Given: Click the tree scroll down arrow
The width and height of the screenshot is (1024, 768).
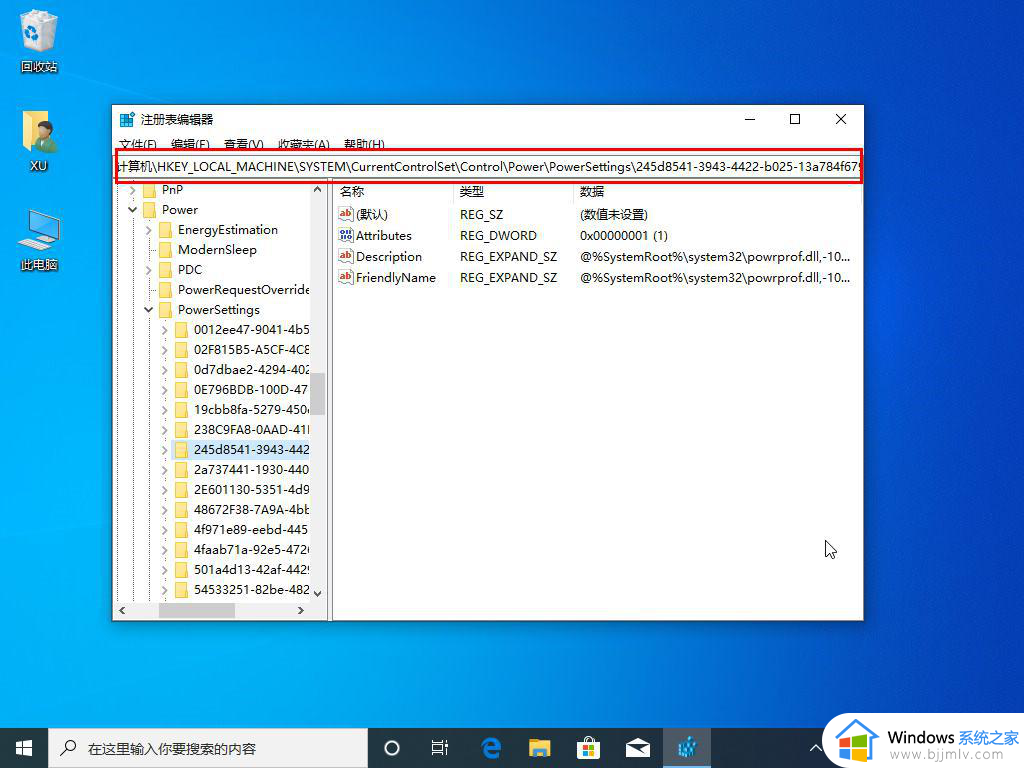Looking at the screenshot, I should point(317,594).
